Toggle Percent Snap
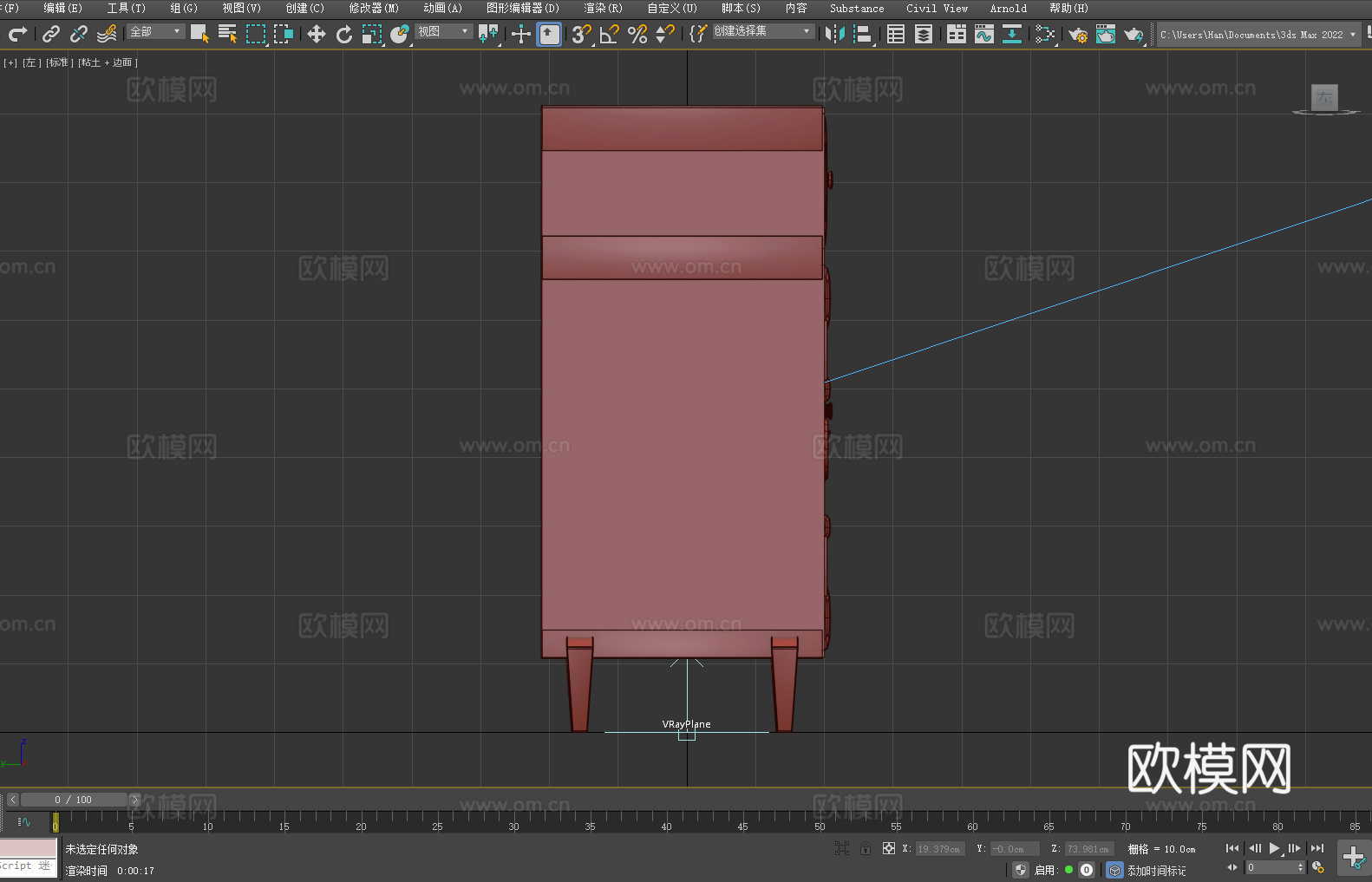Screen dimensions: 1372x882 [x=637, y=34]
